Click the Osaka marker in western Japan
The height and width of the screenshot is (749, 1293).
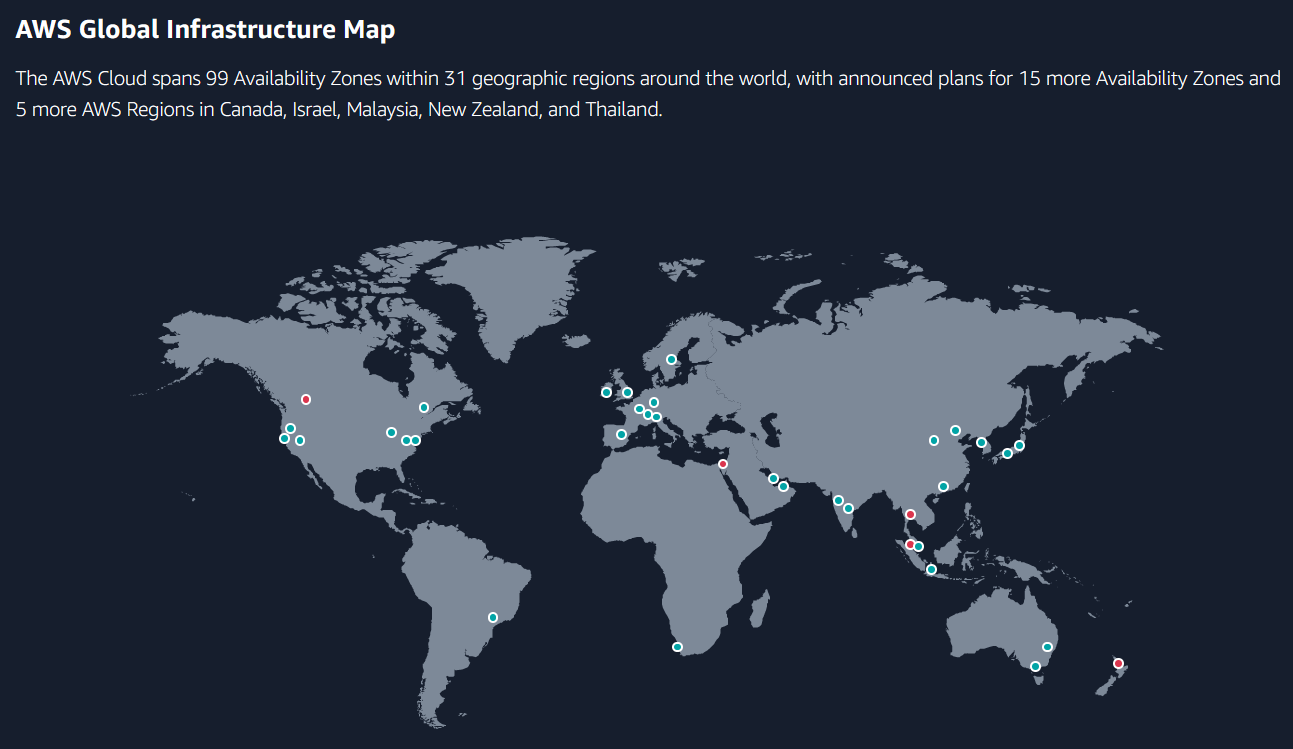pos(1007,453)
